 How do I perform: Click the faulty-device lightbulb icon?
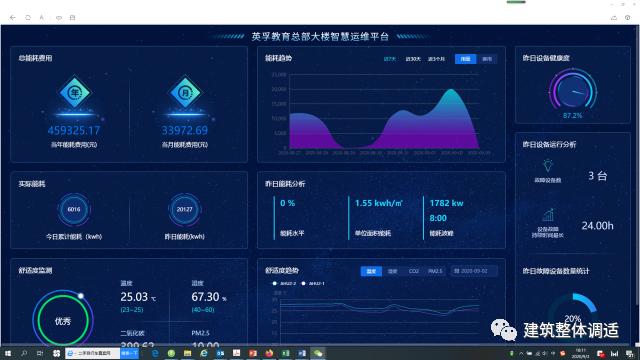tap(548, 165)
